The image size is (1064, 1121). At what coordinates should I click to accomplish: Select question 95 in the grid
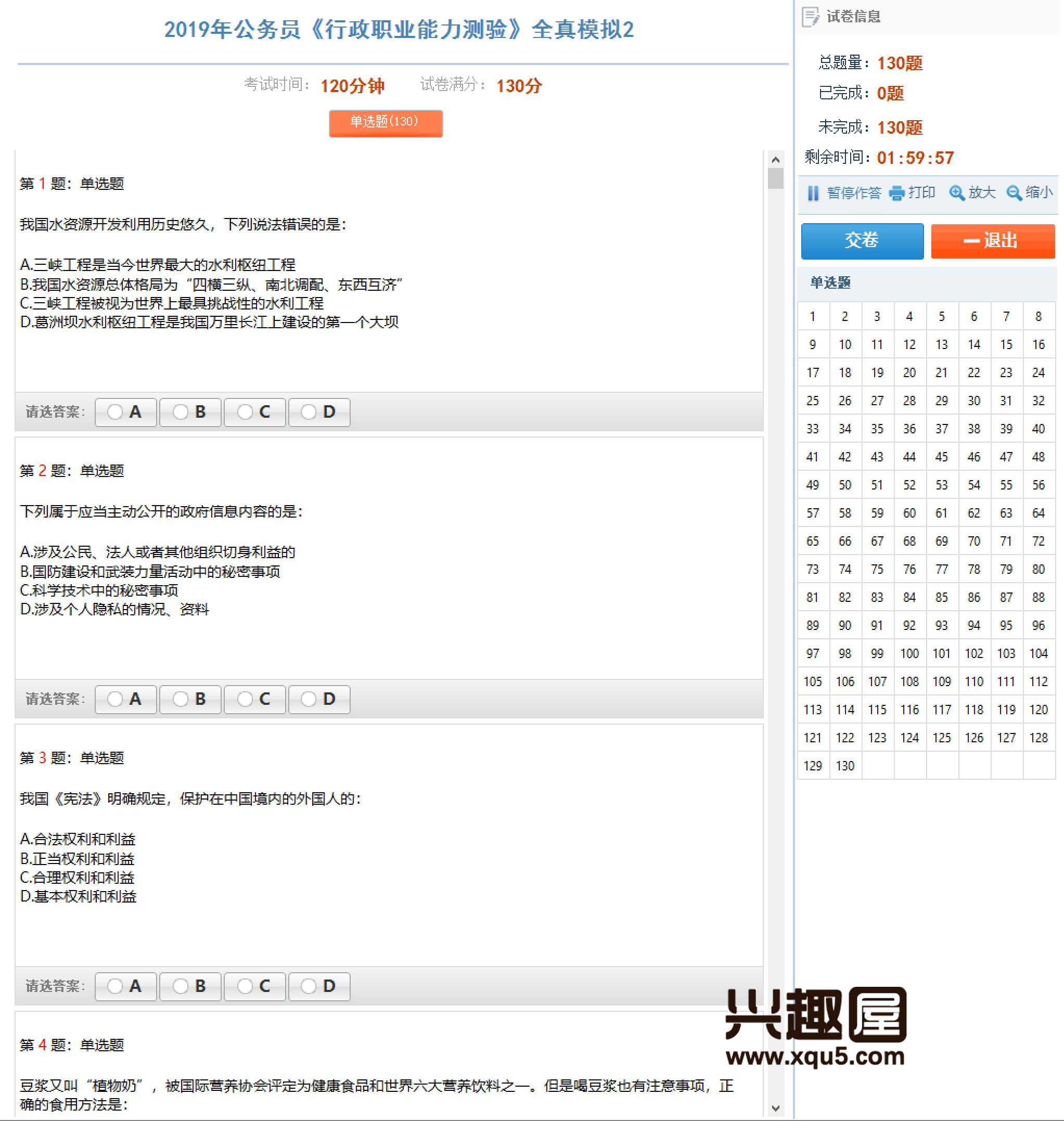(1006, 625)
